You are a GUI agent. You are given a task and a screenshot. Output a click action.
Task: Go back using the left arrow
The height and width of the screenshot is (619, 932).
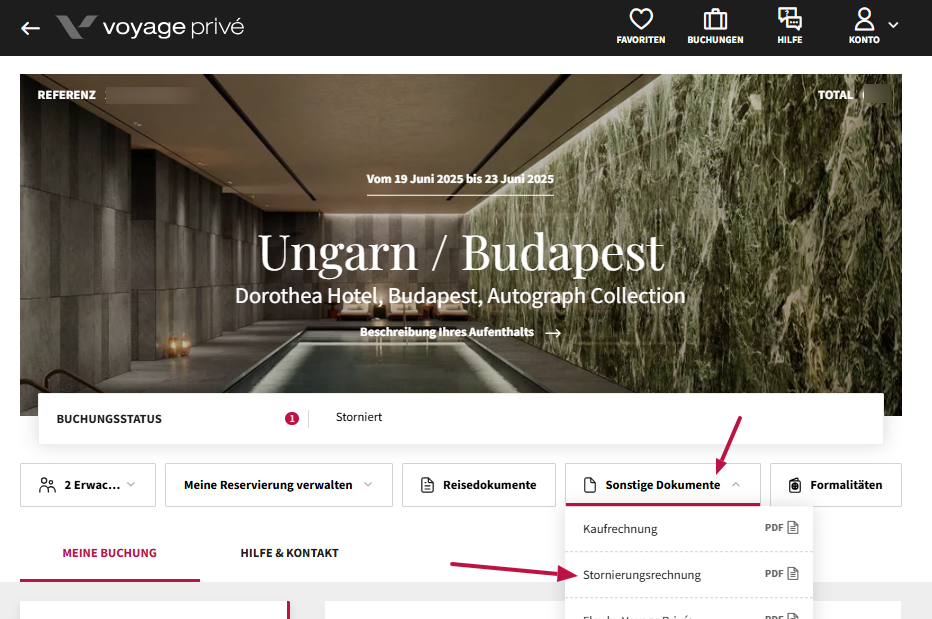(30, 28)
